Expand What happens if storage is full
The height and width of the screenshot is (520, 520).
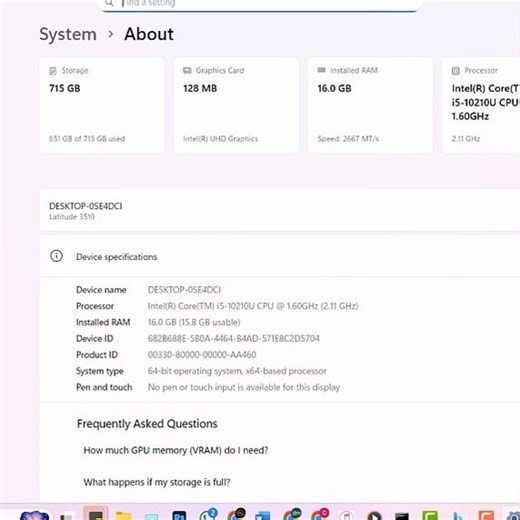click(157, 482)
